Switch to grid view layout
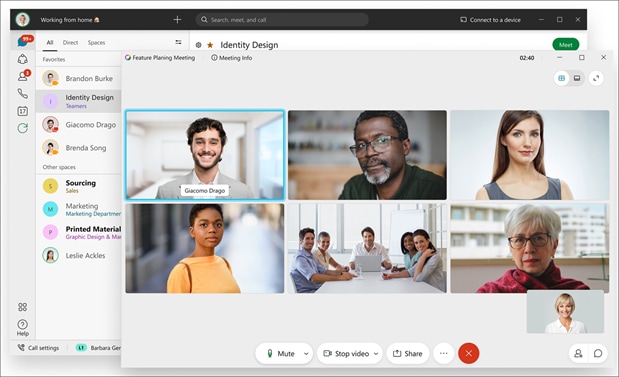This screenshot has width=619, height=377. click(x=561, y=78)
